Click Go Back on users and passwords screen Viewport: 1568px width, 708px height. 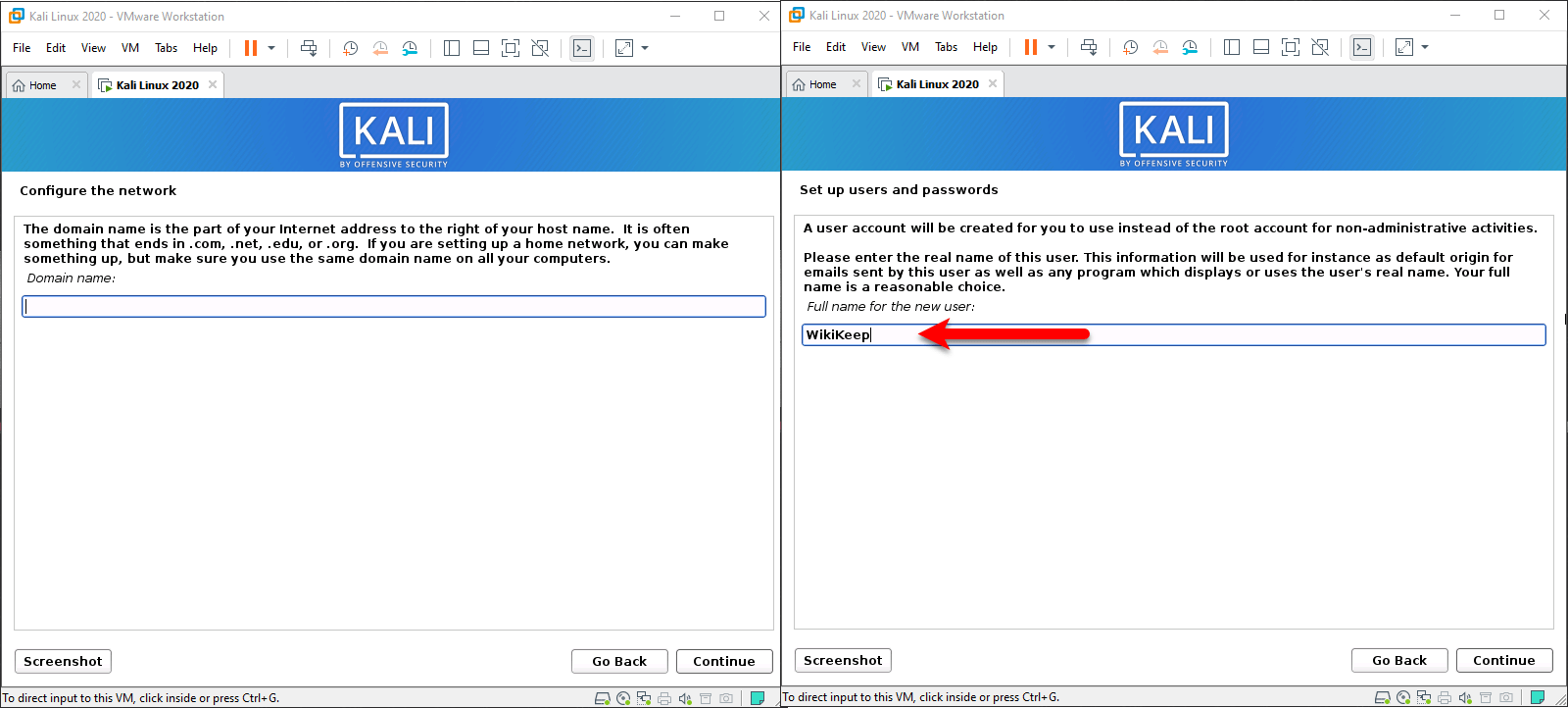[1399, 661]
